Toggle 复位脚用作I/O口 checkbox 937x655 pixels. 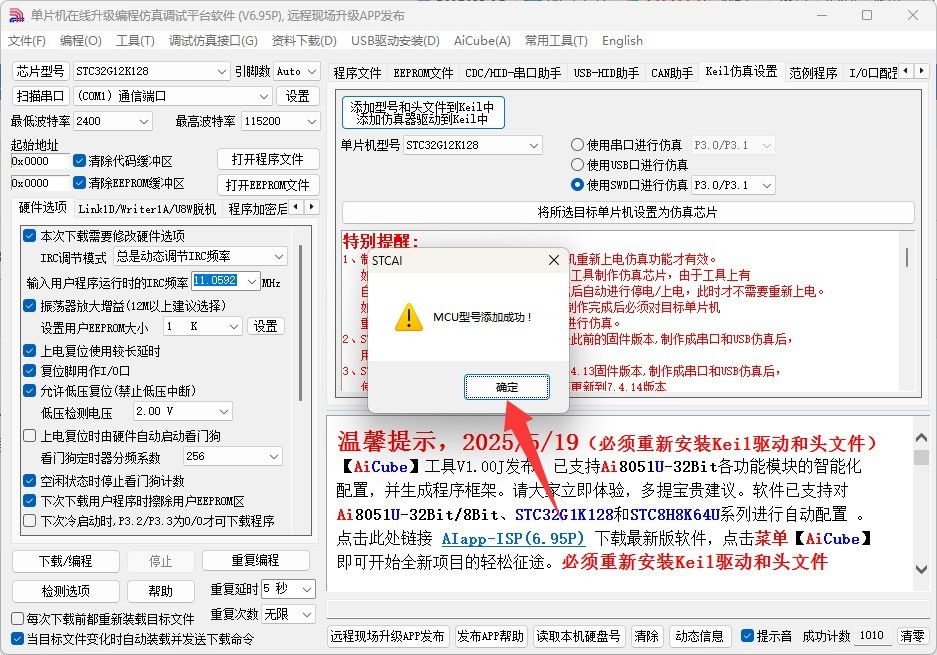(29, 371)
